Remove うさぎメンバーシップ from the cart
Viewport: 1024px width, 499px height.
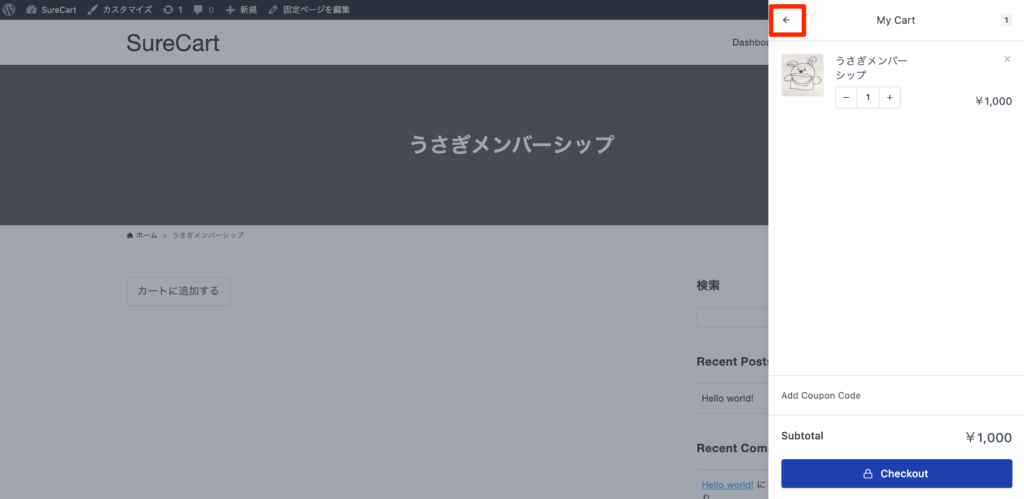(x=1006, y=59)
